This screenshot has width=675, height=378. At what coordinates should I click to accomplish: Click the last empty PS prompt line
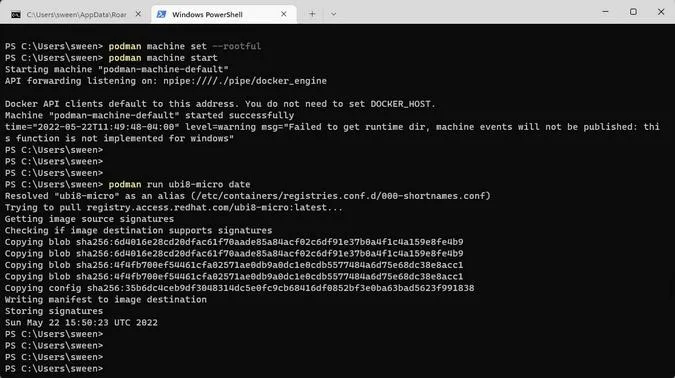[x=54, y=369]
